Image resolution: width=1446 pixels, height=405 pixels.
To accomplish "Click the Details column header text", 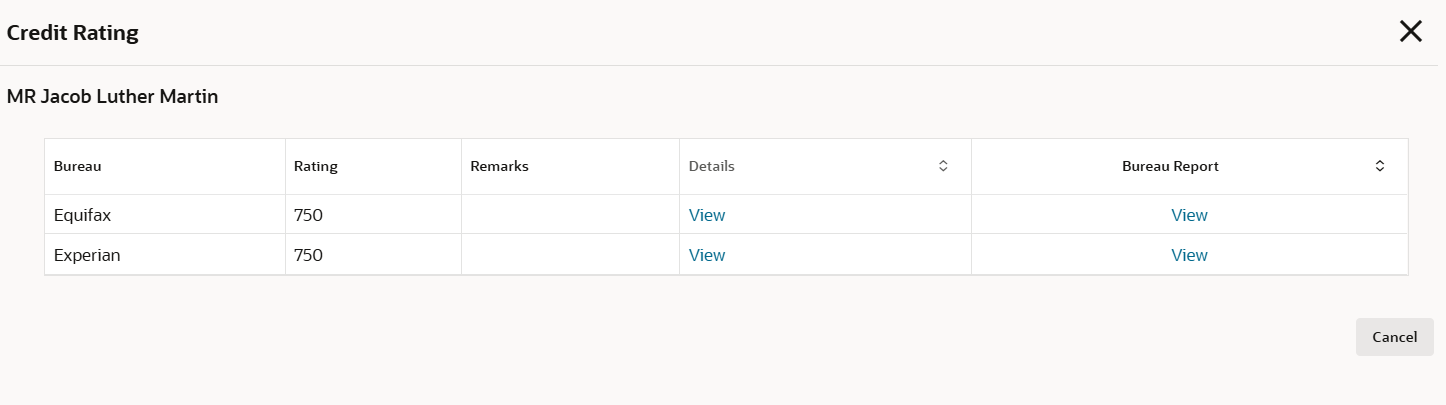I will point(712,167).
